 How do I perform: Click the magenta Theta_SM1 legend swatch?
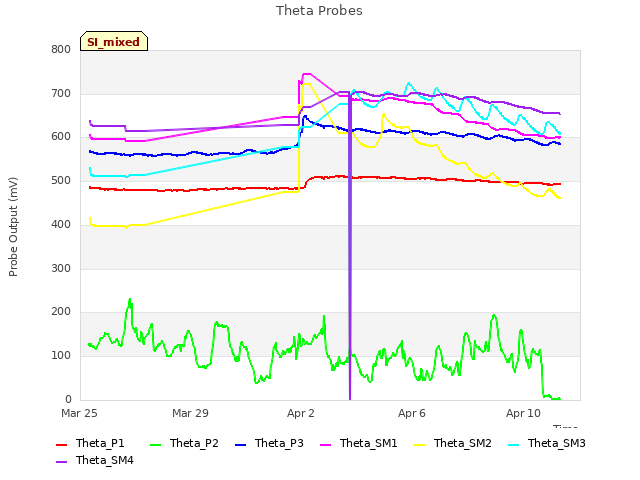point(326,444)
